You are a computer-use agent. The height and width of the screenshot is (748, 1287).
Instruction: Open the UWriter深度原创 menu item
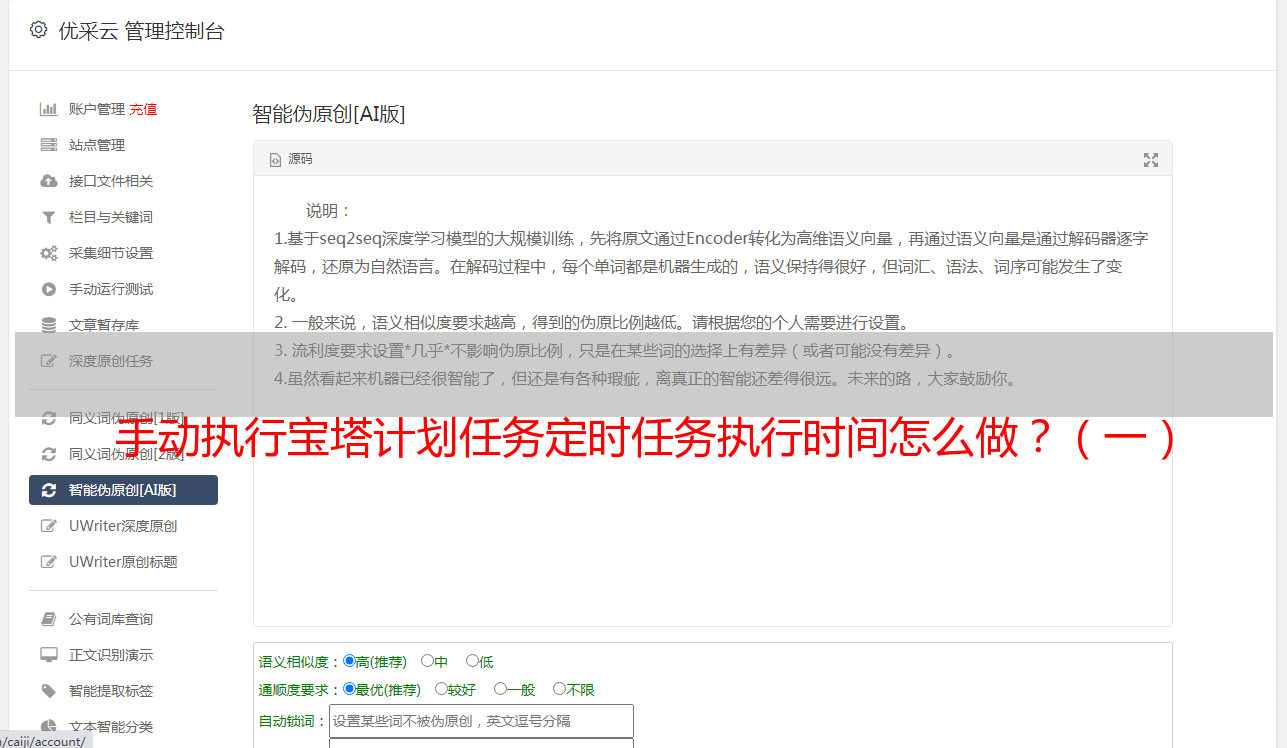coord(123,526)
